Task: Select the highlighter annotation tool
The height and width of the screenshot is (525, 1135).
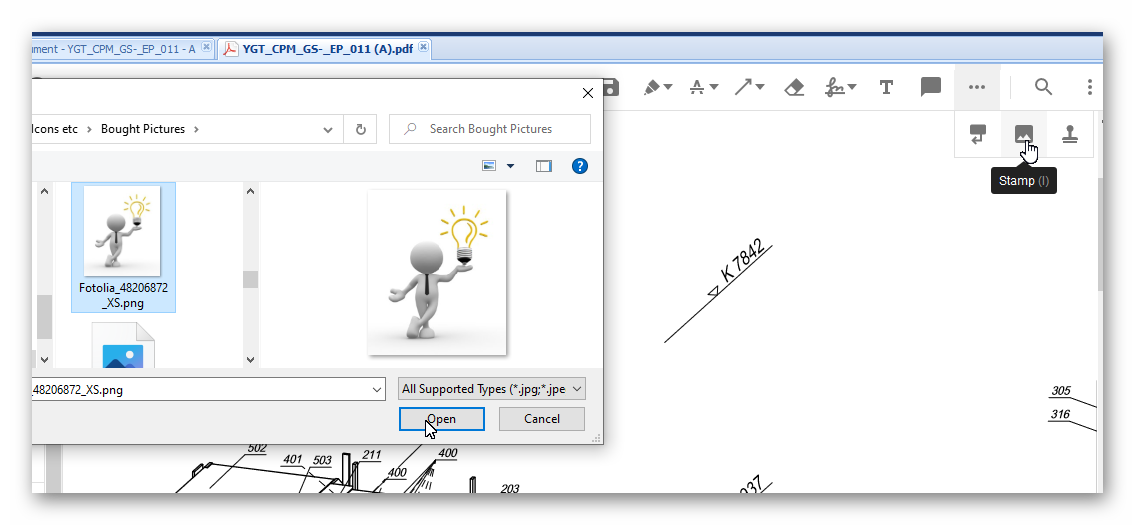Action: tap(652, 88)
